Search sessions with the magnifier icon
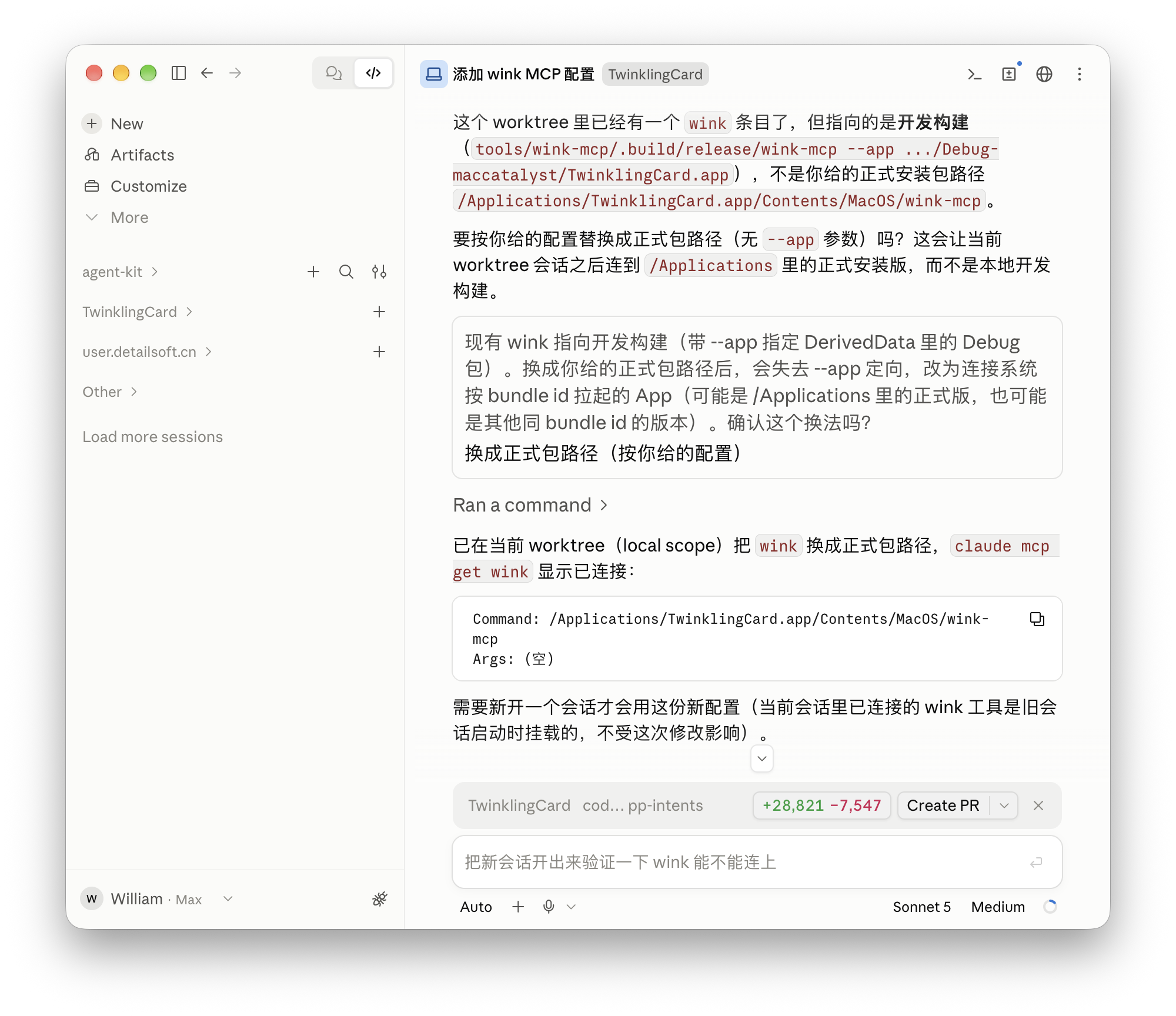The width and height of the screenshot is (1176, 1016). [346, 272]
